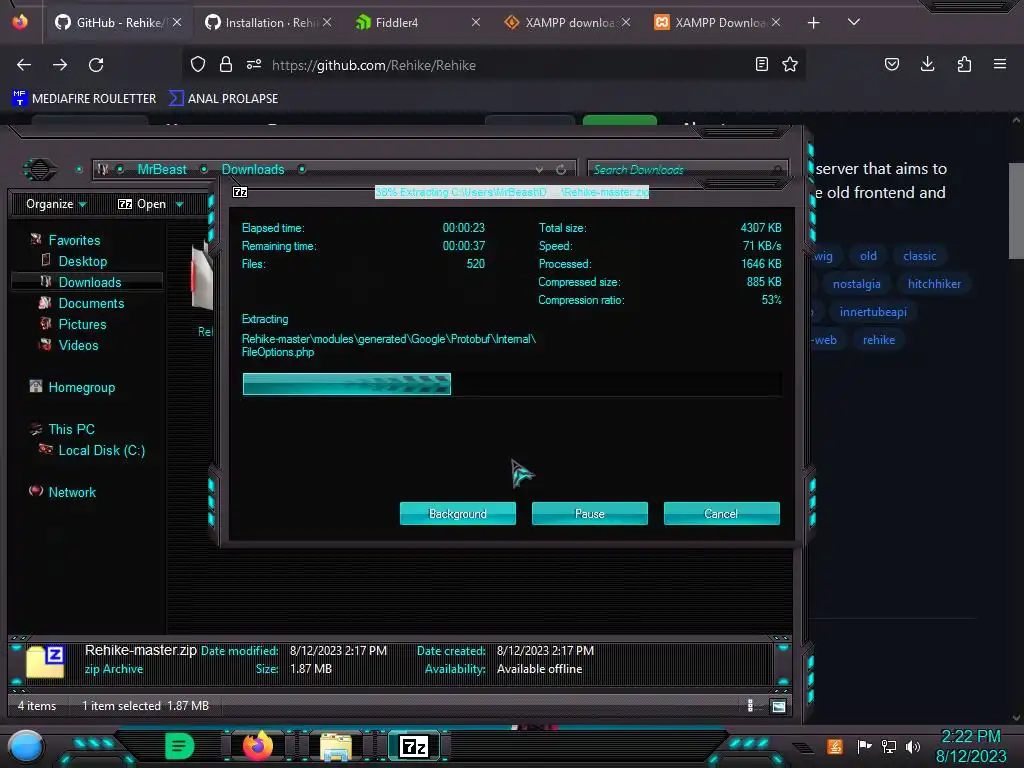The width and height of the screenshot is (1024, 768).
Task: Open MEDIAFIRE ROULETTER bookmark
Action: tap(84, 99)
